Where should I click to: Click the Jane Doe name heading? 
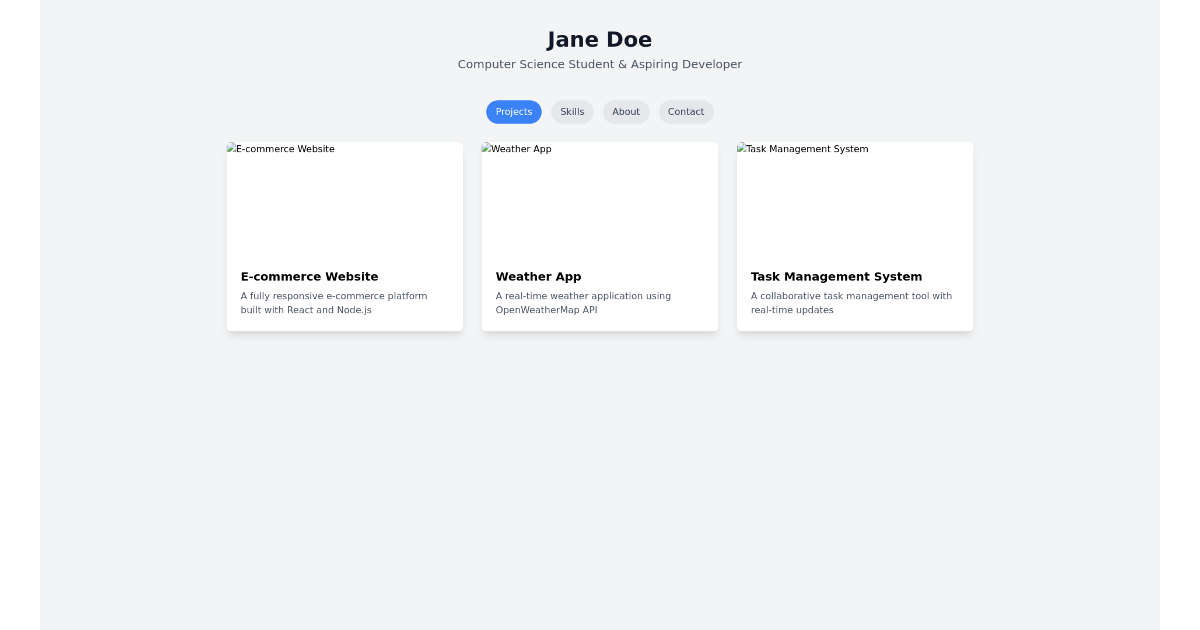[x=599, y=40]
